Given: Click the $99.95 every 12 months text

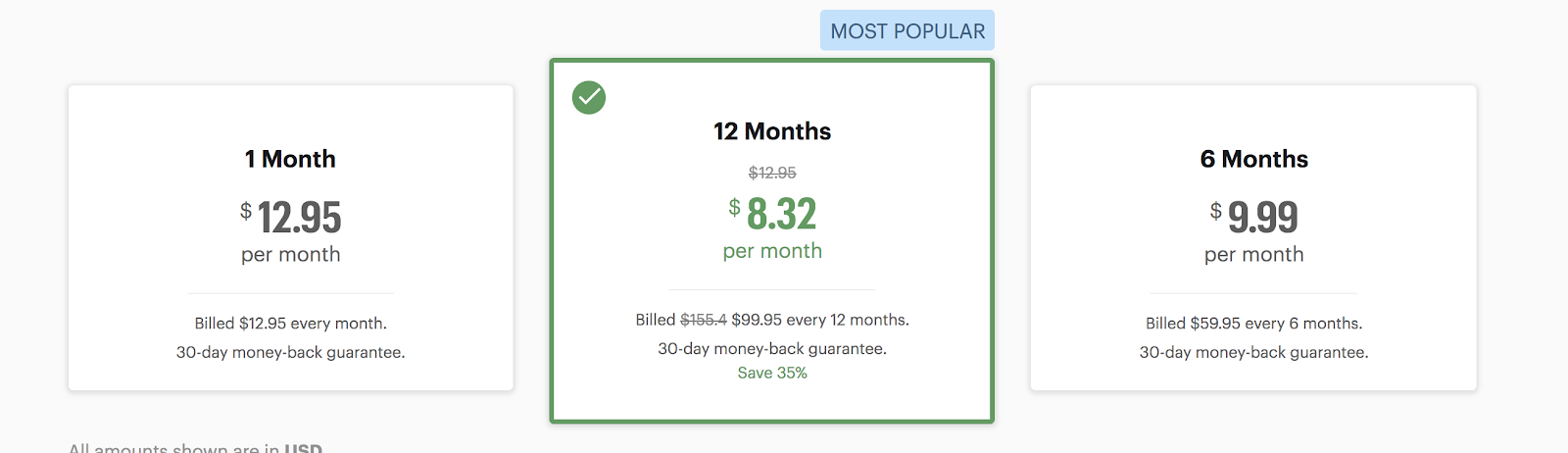Looking at the screenshot, I should [x=820, y=320].
